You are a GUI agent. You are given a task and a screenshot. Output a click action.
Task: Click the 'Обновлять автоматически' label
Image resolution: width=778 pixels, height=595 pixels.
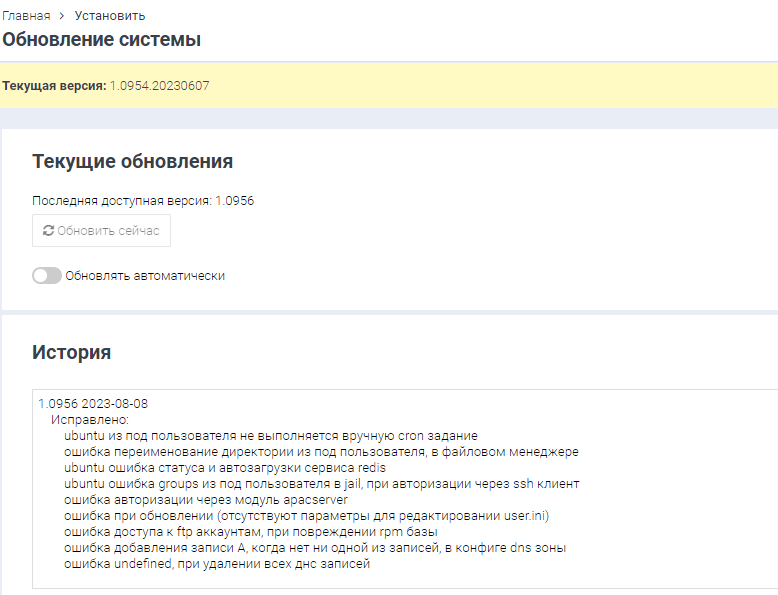[x=145, y=276]
